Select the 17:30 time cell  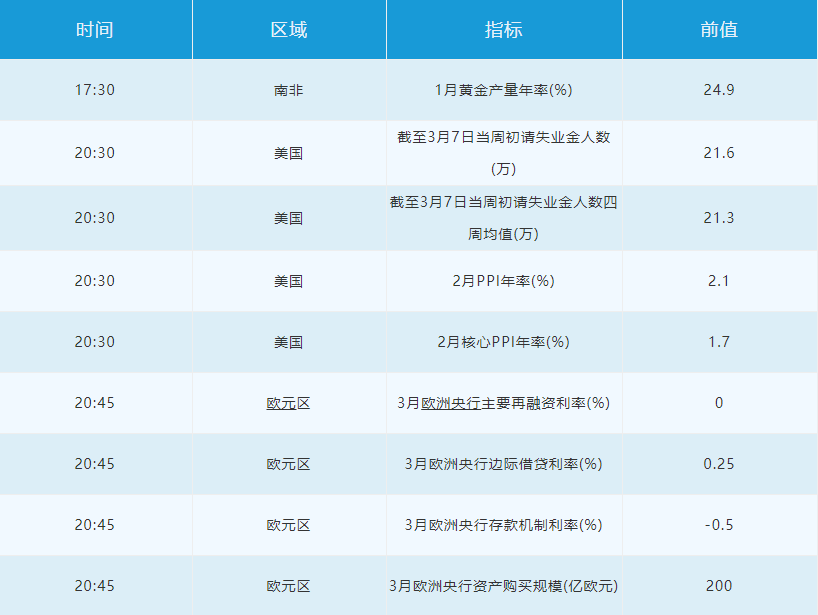[x=94, y=90]
